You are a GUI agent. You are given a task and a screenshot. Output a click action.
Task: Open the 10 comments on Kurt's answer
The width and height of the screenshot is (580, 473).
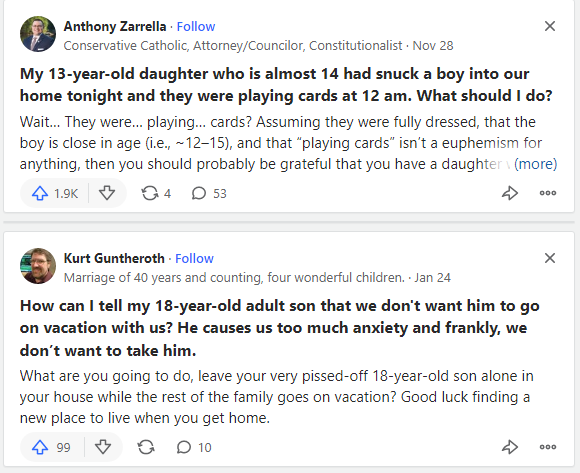click(x=194, y=447)
